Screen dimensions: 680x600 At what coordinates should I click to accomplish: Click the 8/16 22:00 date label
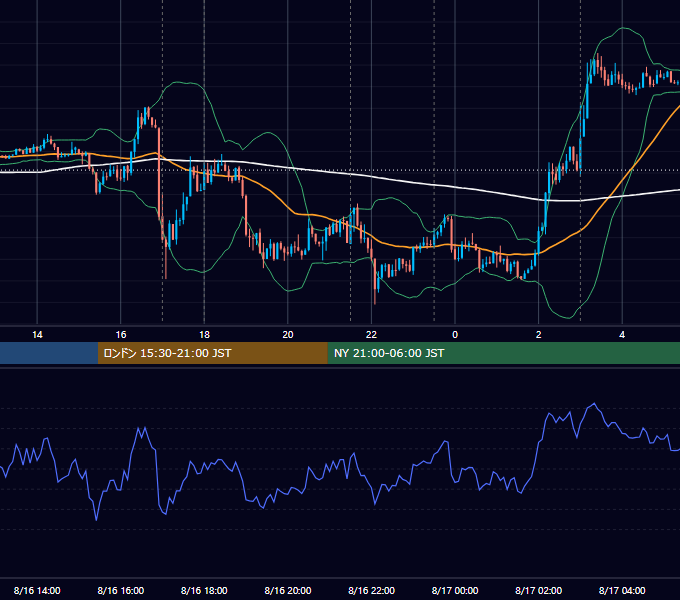click(x=371, y=590)
